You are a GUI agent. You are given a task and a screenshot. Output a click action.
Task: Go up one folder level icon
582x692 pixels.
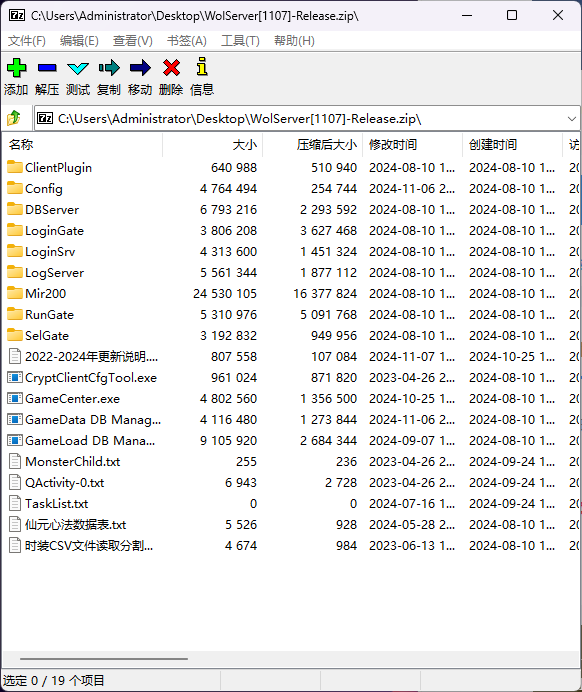pyautogui.click(x=14, y=118)
